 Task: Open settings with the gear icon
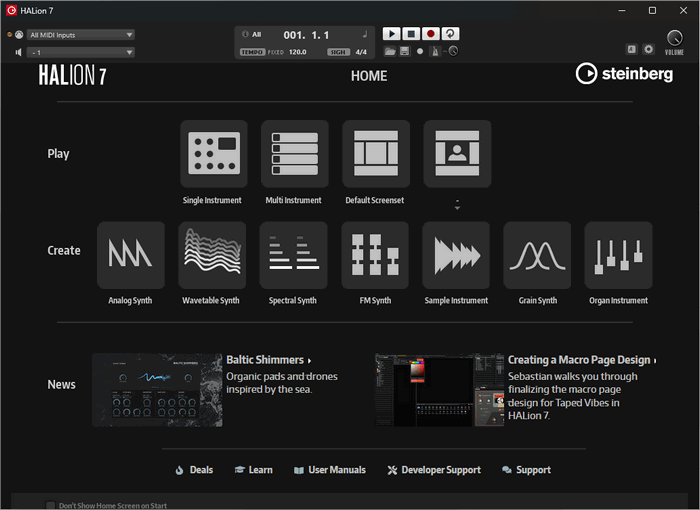click(x=648, y=49)
